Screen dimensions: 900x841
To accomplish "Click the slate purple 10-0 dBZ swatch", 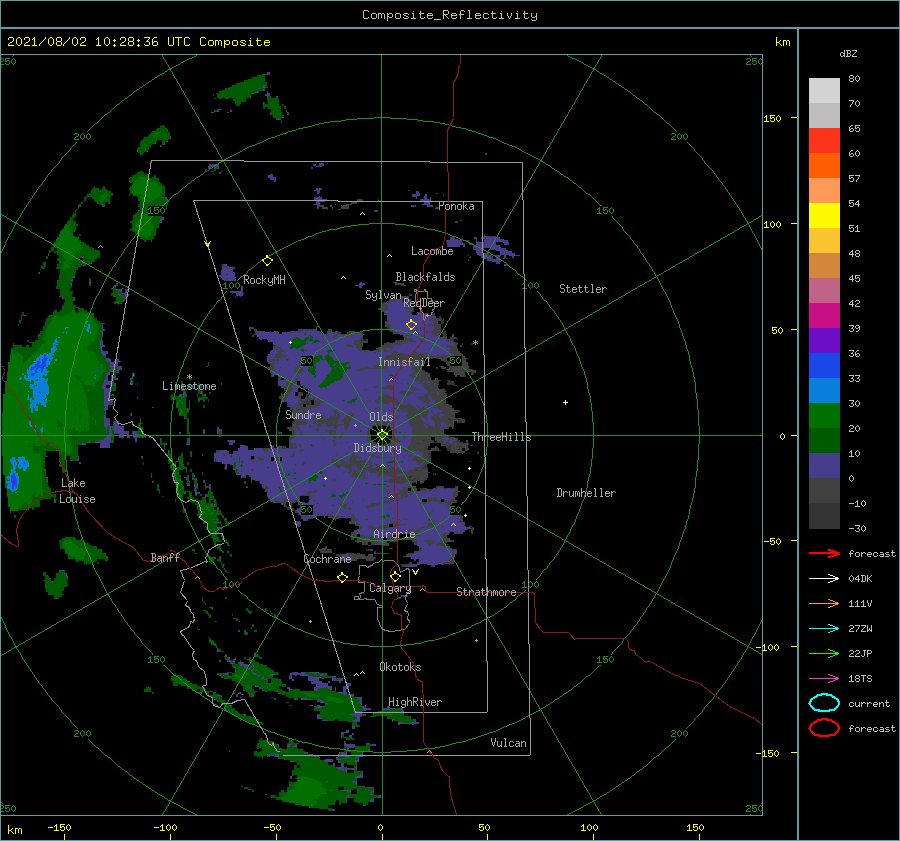I will pyautogui.click(x=824, y=466).
